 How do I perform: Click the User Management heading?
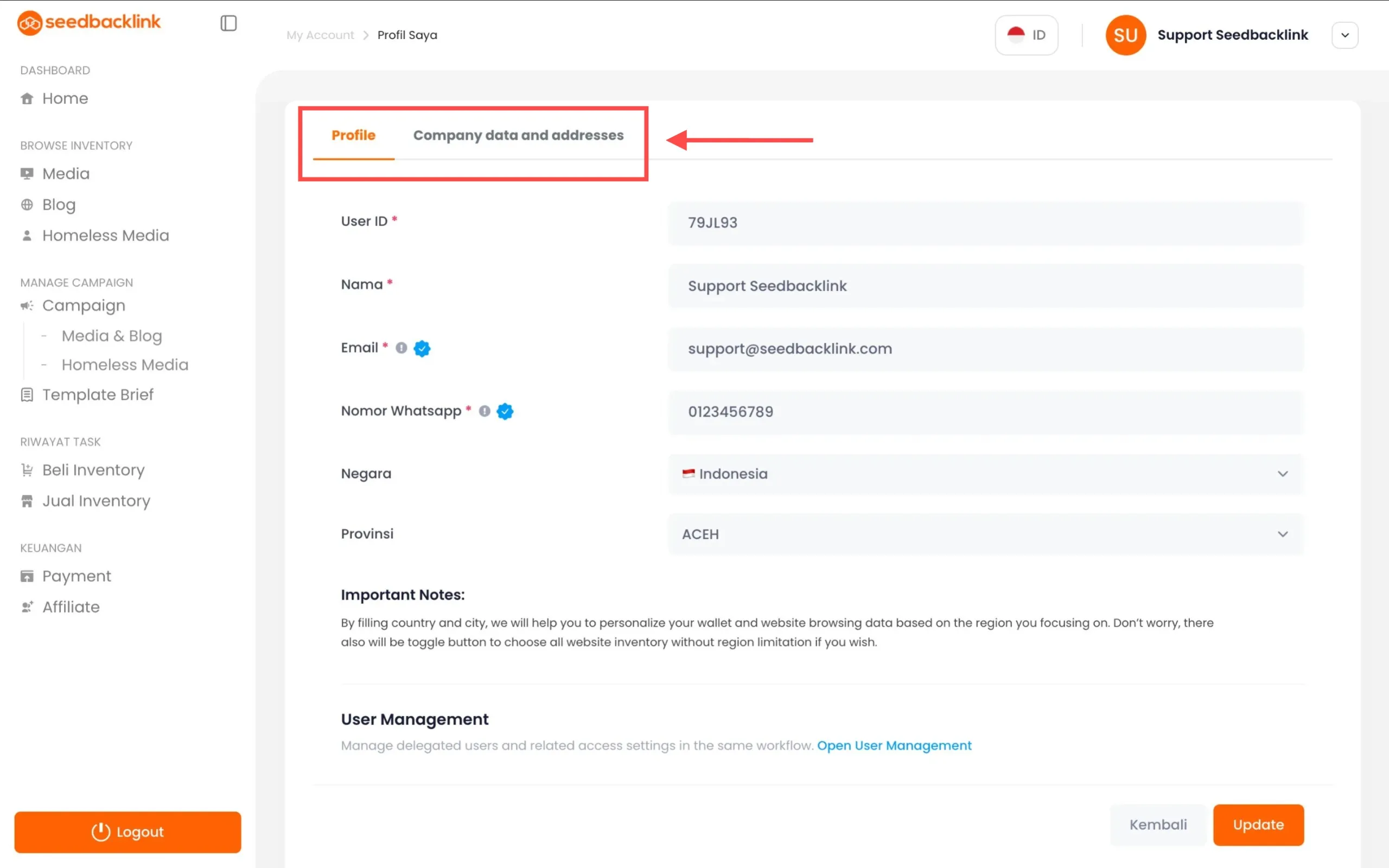[415, 719]
